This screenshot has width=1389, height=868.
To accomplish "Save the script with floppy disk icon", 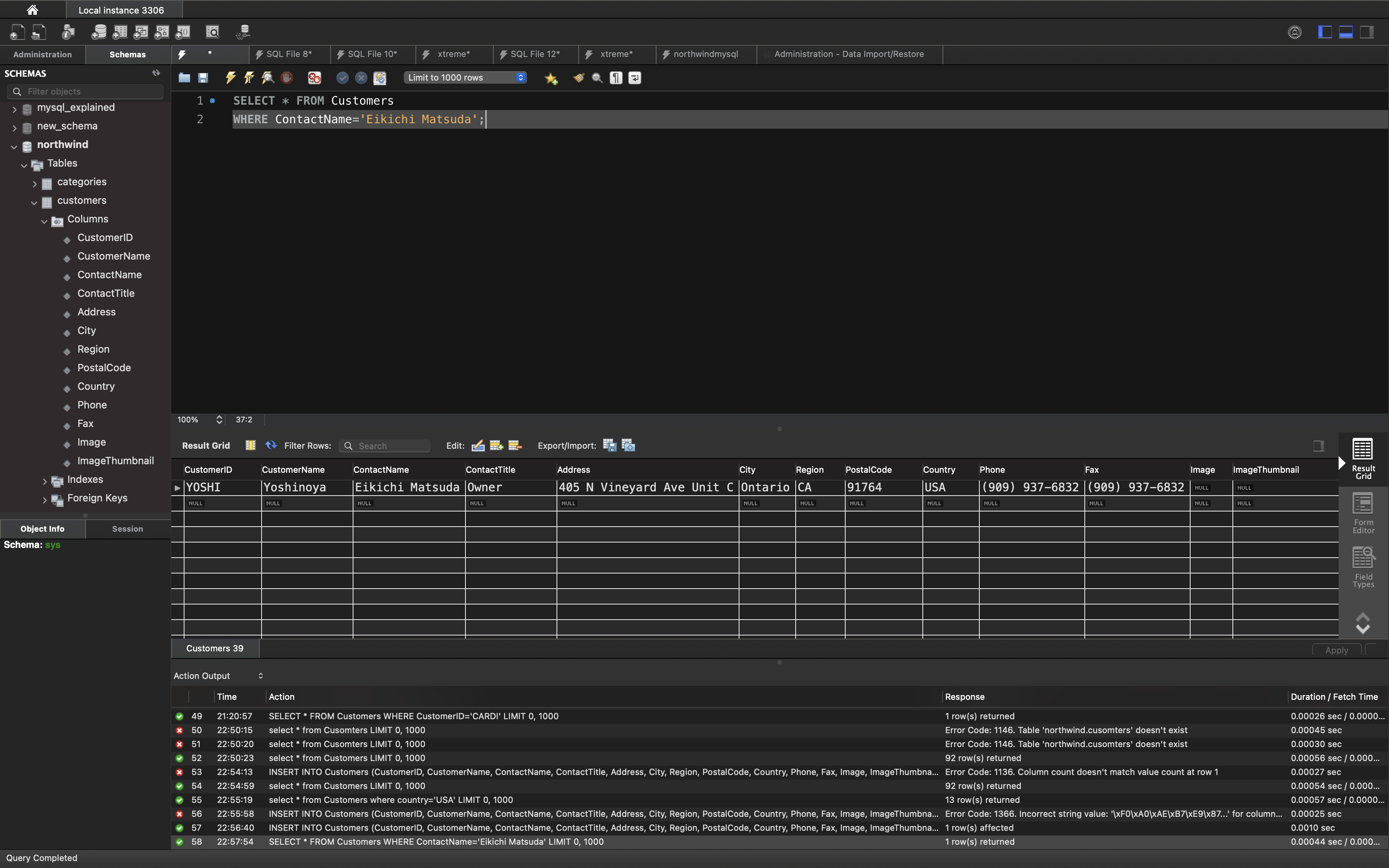I will pos(203,77).
